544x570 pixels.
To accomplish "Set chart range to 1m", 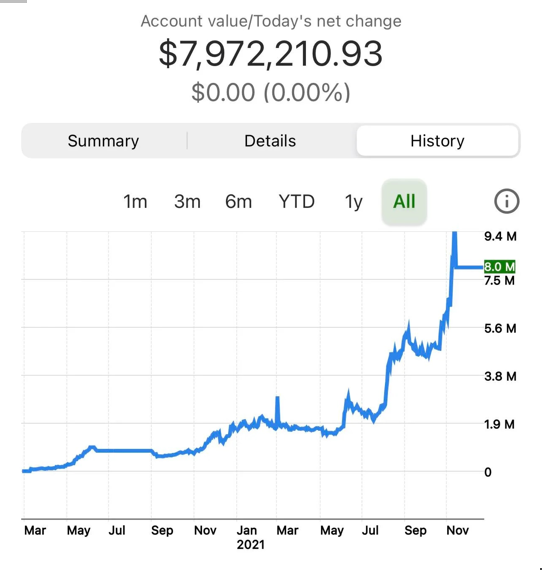I will tap(135, 201).
